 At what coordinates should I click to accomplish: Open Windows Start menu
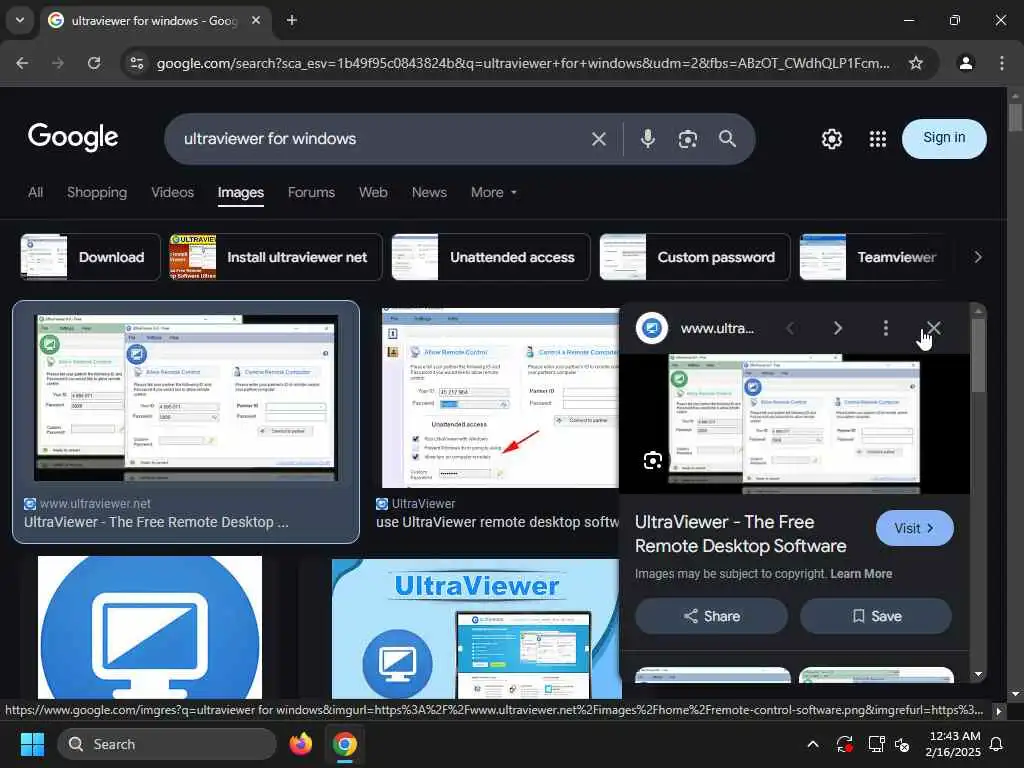click(32, 744)
